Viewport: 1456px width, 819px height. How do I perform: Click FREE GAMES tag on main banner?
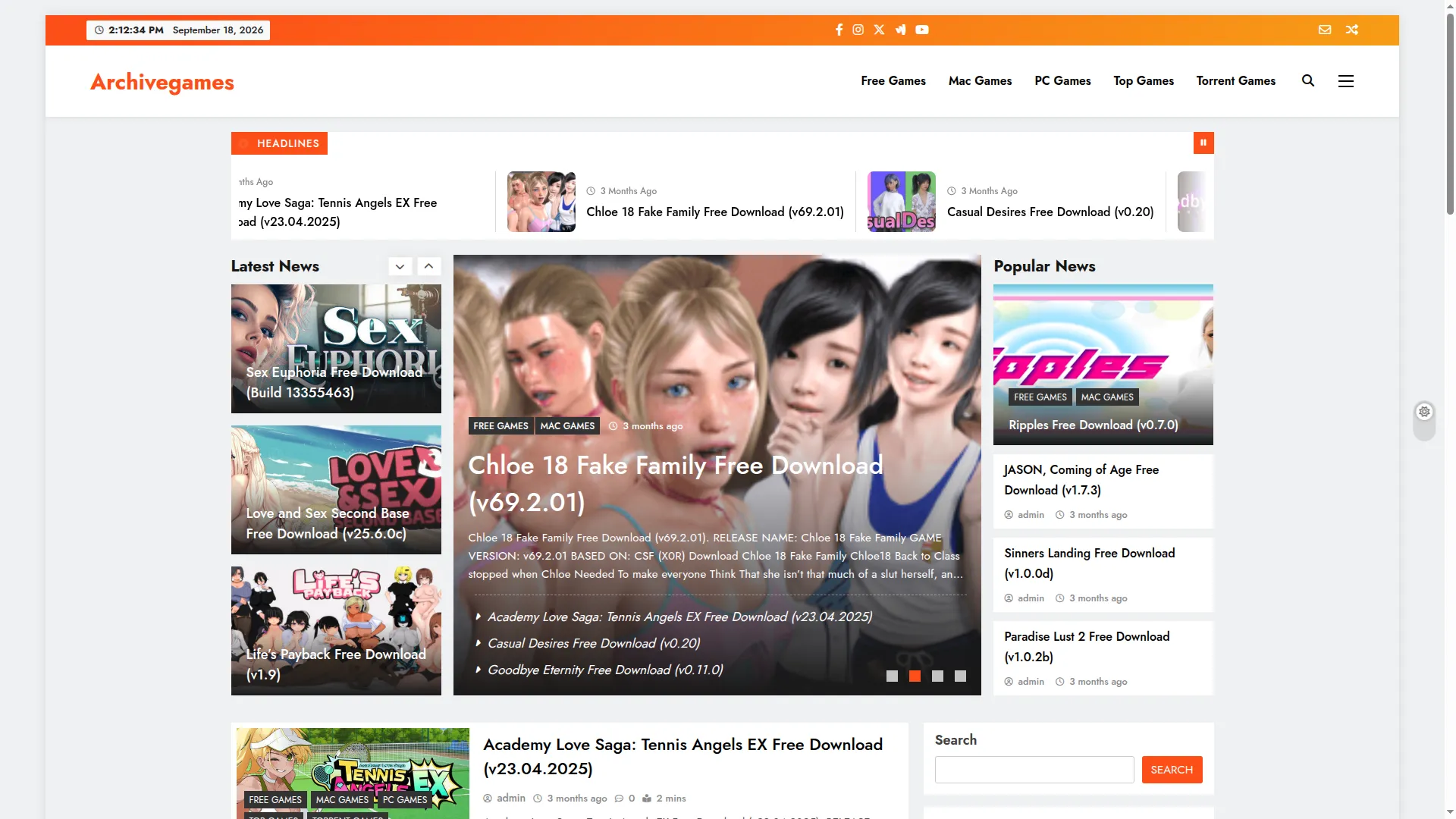point(500,426)
